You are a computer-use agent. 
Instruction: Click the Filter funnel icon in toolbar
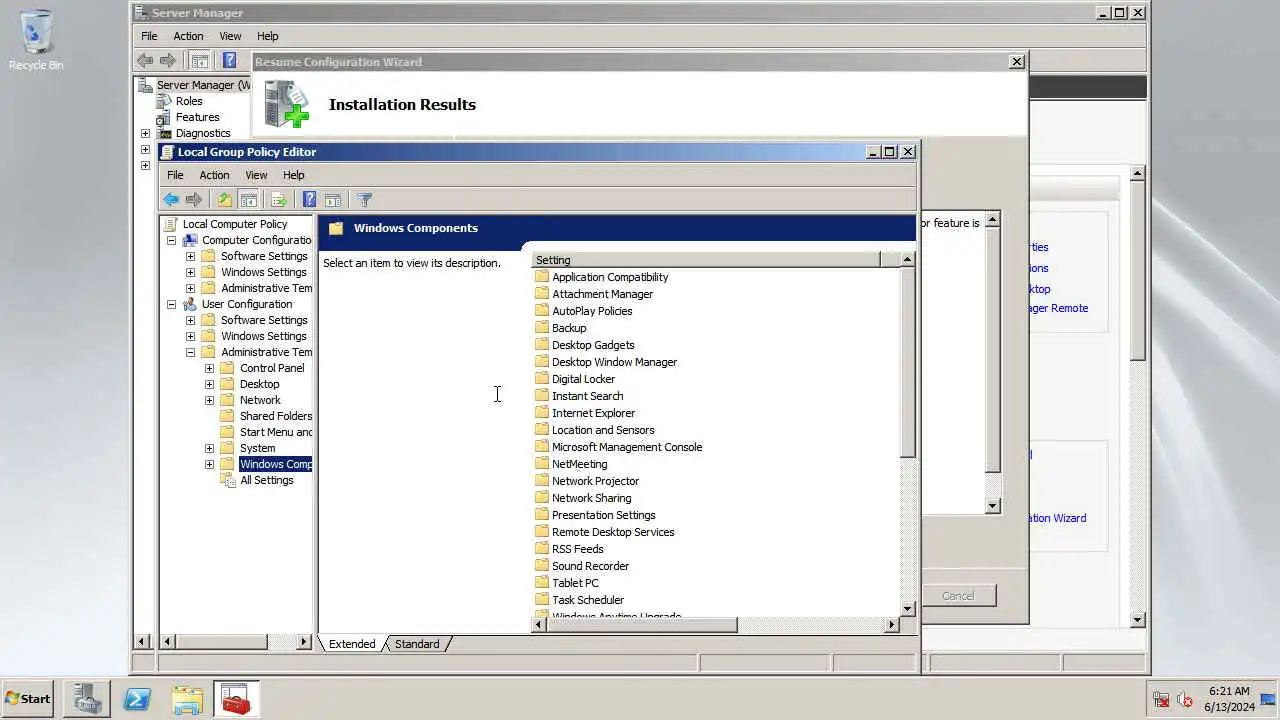click(364, 200)
